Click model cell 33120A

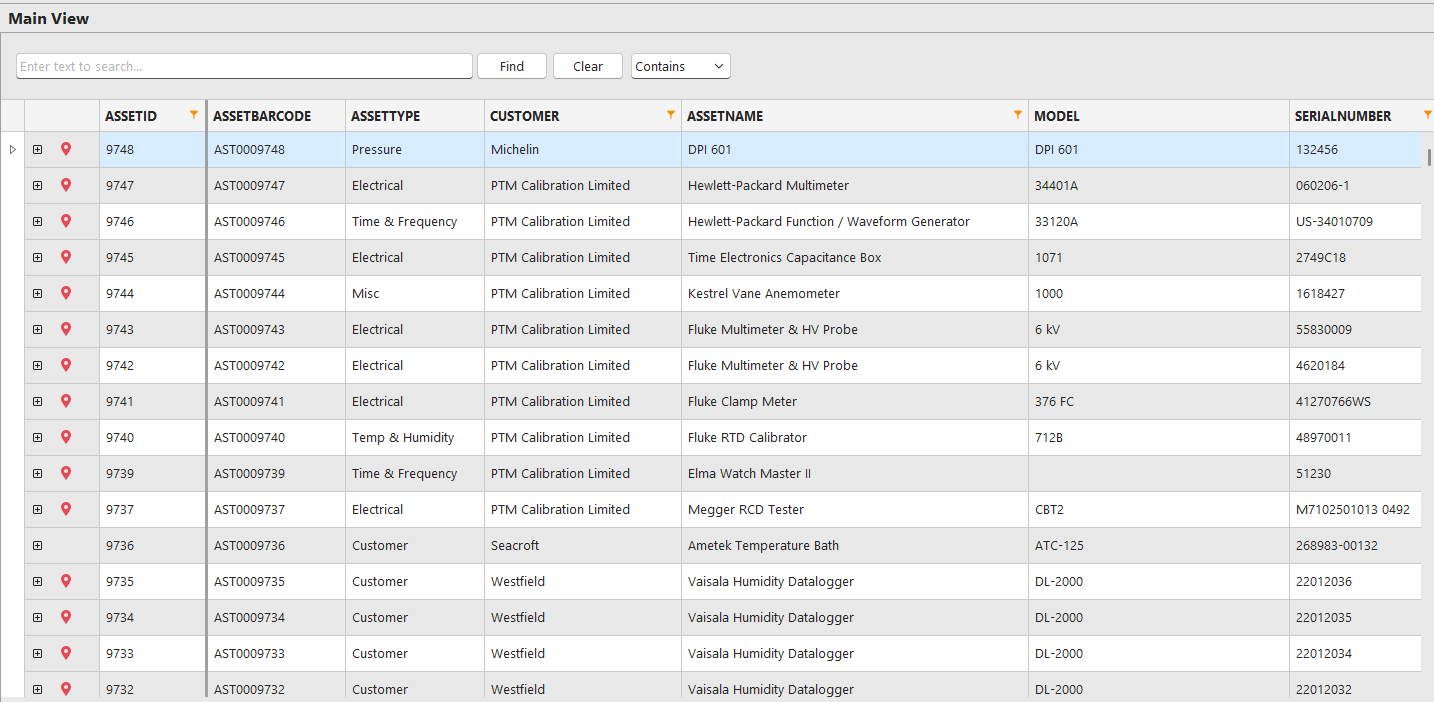(x=1159, y=221)
